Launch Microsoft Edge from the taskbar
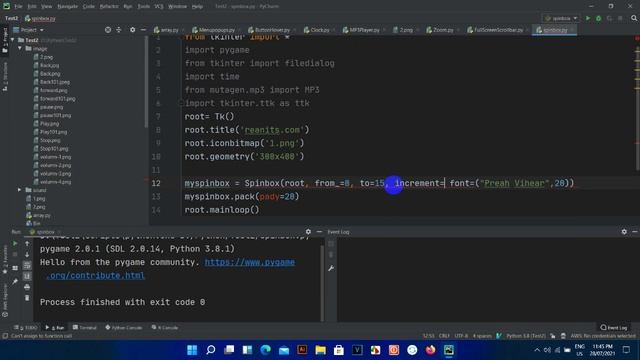 tap(265, 350)
